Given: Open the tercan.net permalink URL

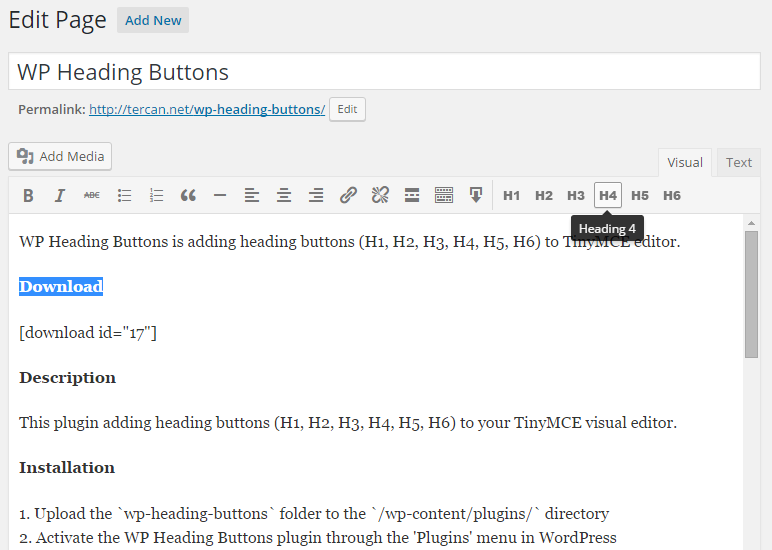Looking at the screenshot, I should tap(207, 109).
